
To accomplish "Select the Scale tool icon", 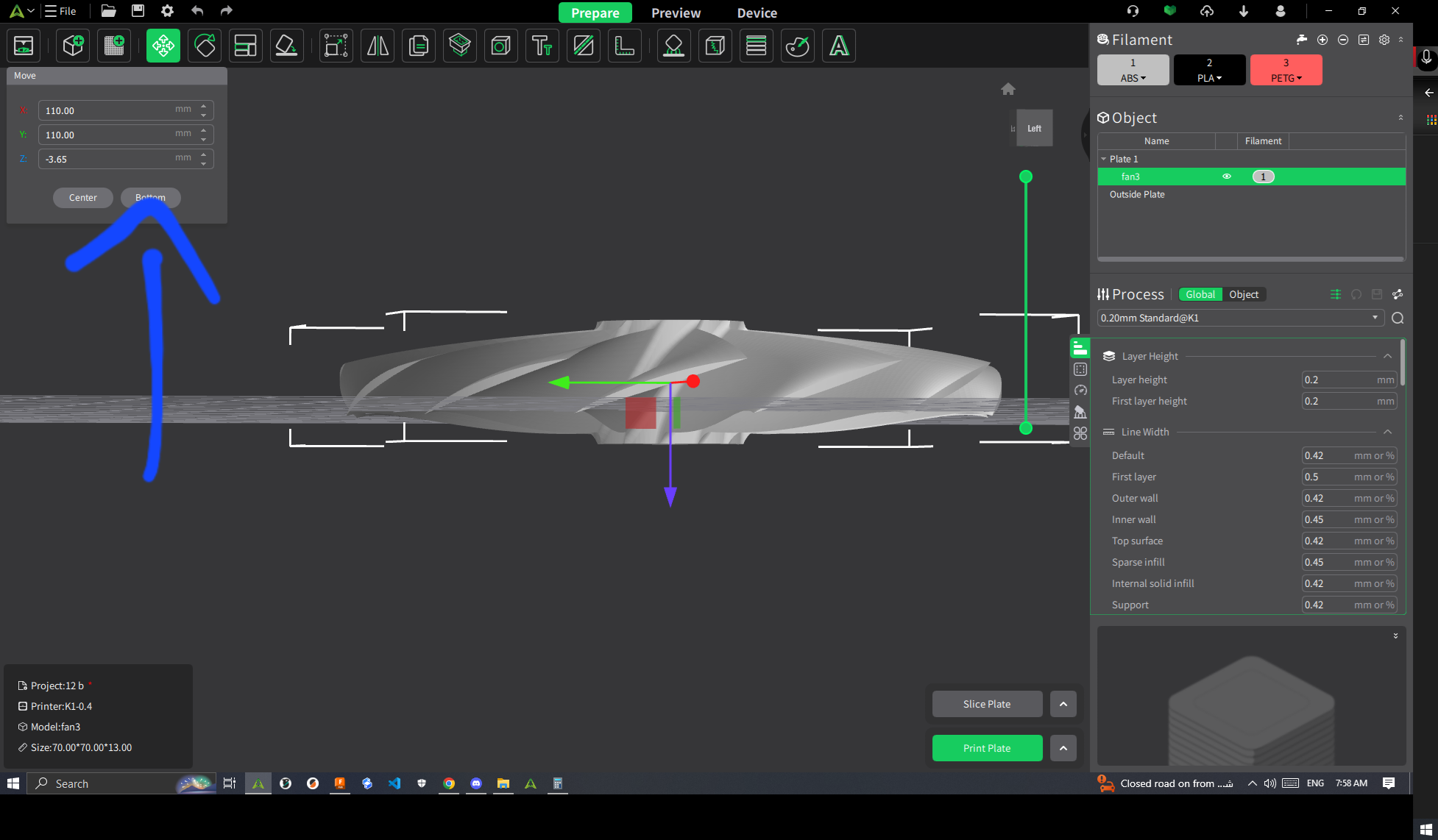I will click(x=336, y=46).
